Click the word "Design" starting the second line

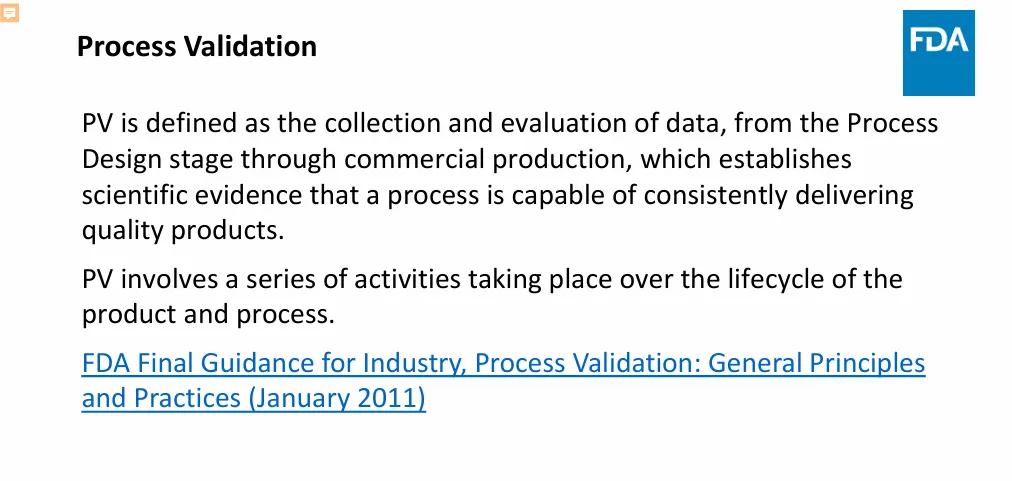point(122,159)
